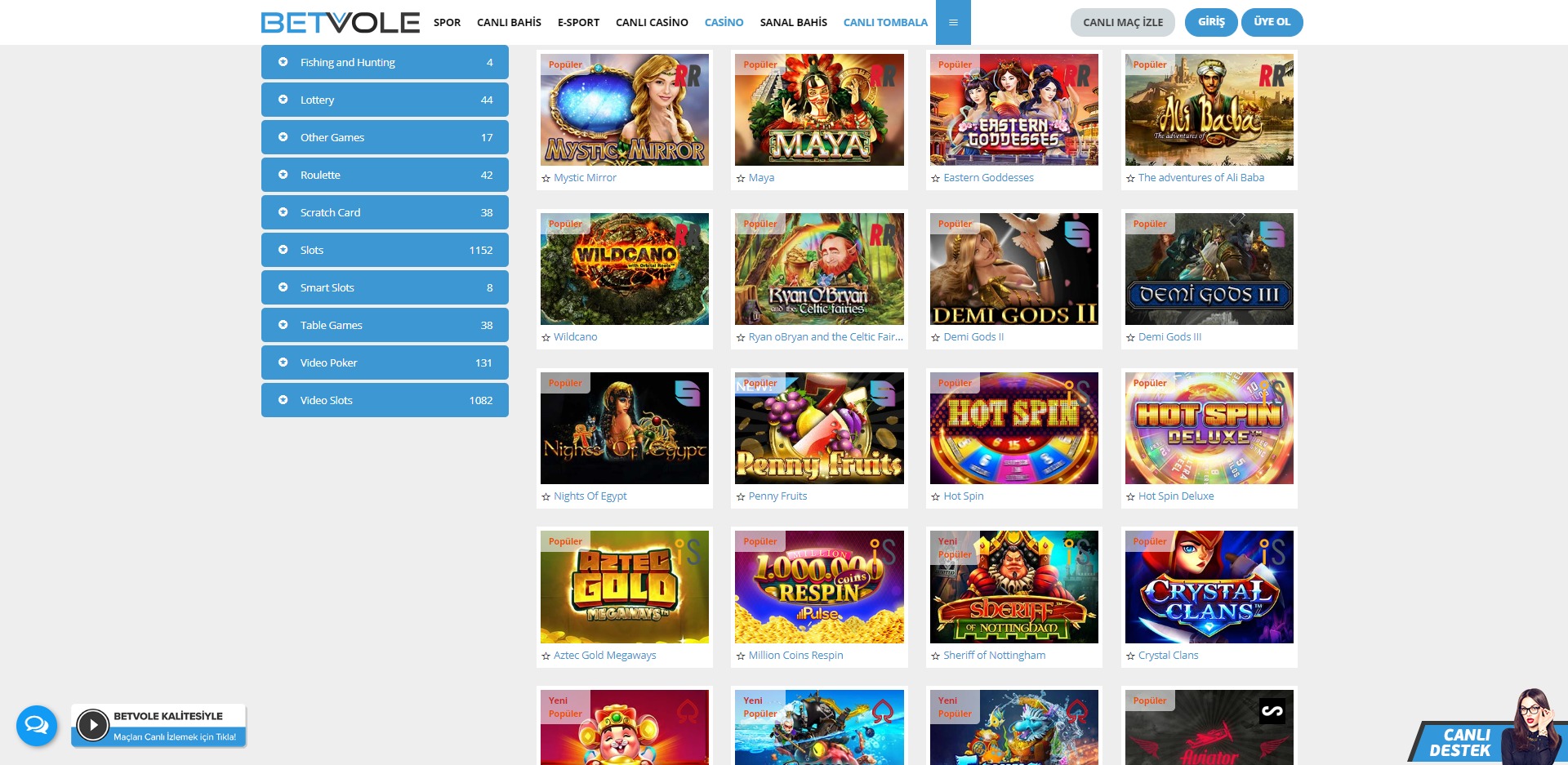This screenshot has width=1568, height=765.
Task: Open the Hot Spin Deluxe thumbnail
Action: (1209, 428)
